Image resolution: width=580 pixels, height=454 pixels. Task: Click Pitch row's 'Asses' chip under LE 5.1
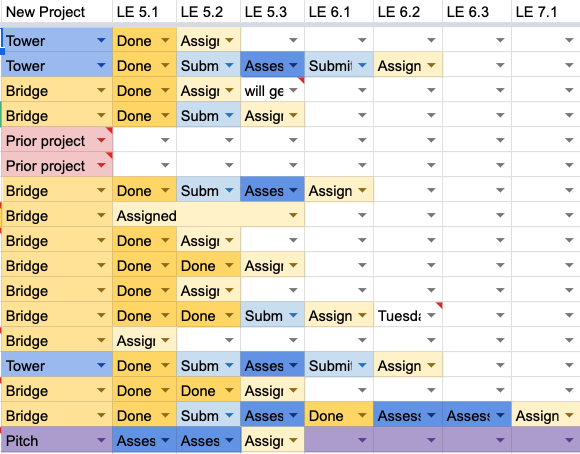point(145,440)
